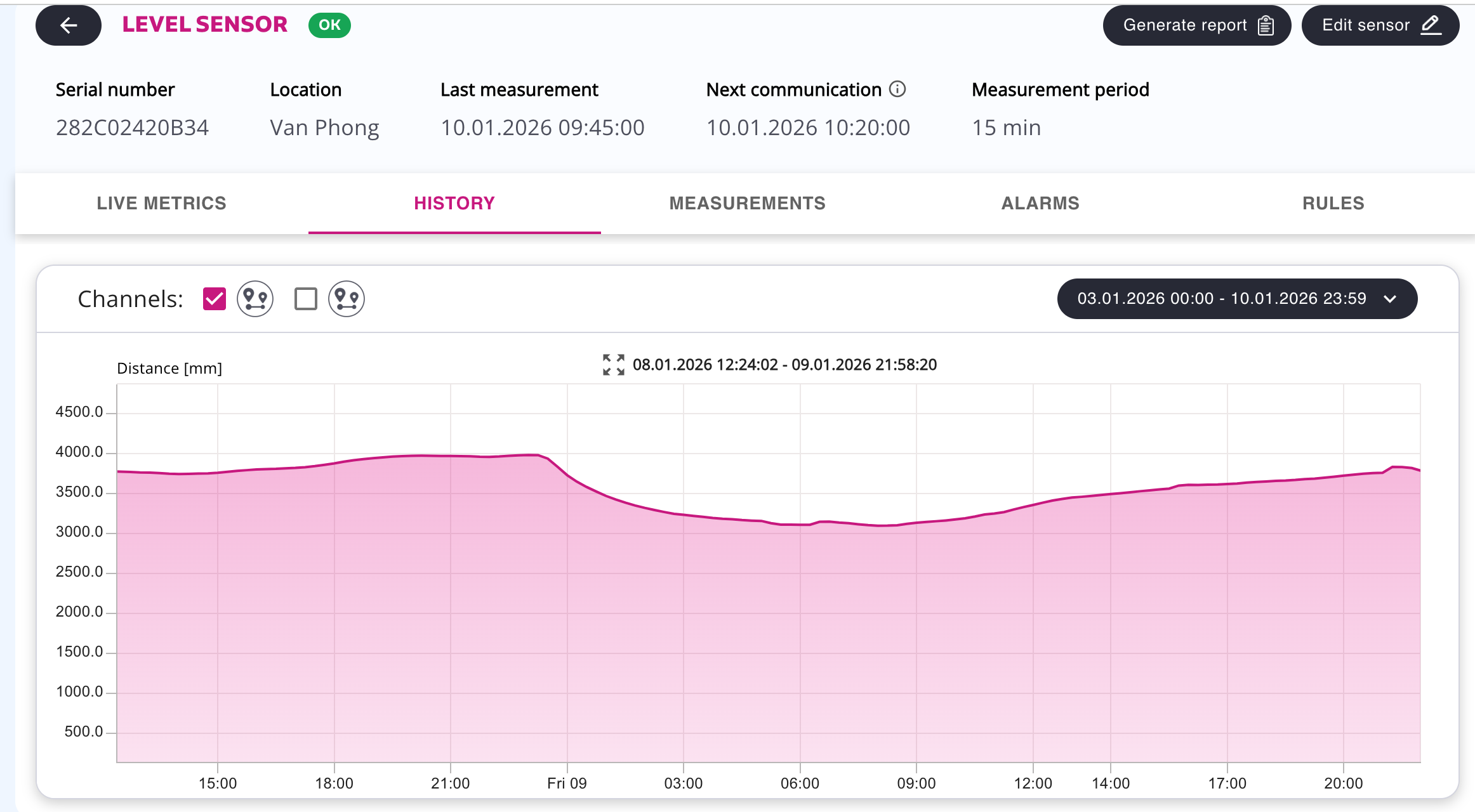Uncheck the first channel checkbox

coord(215,299)
